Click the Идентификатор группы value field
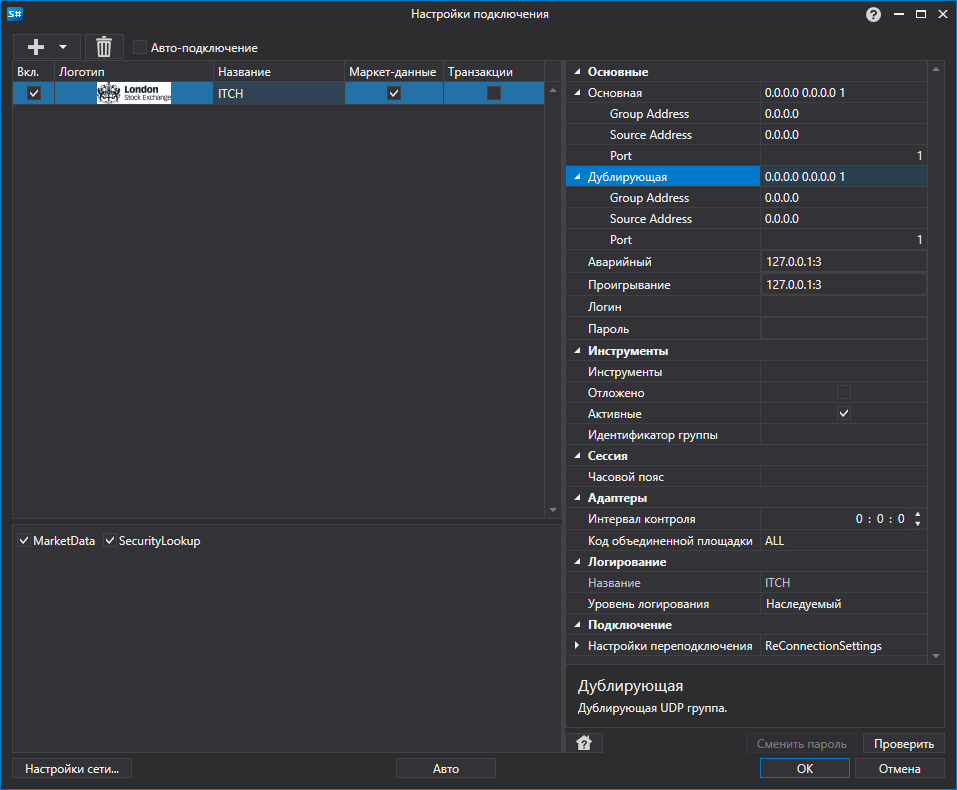957x790 pixels. (843, 435)
